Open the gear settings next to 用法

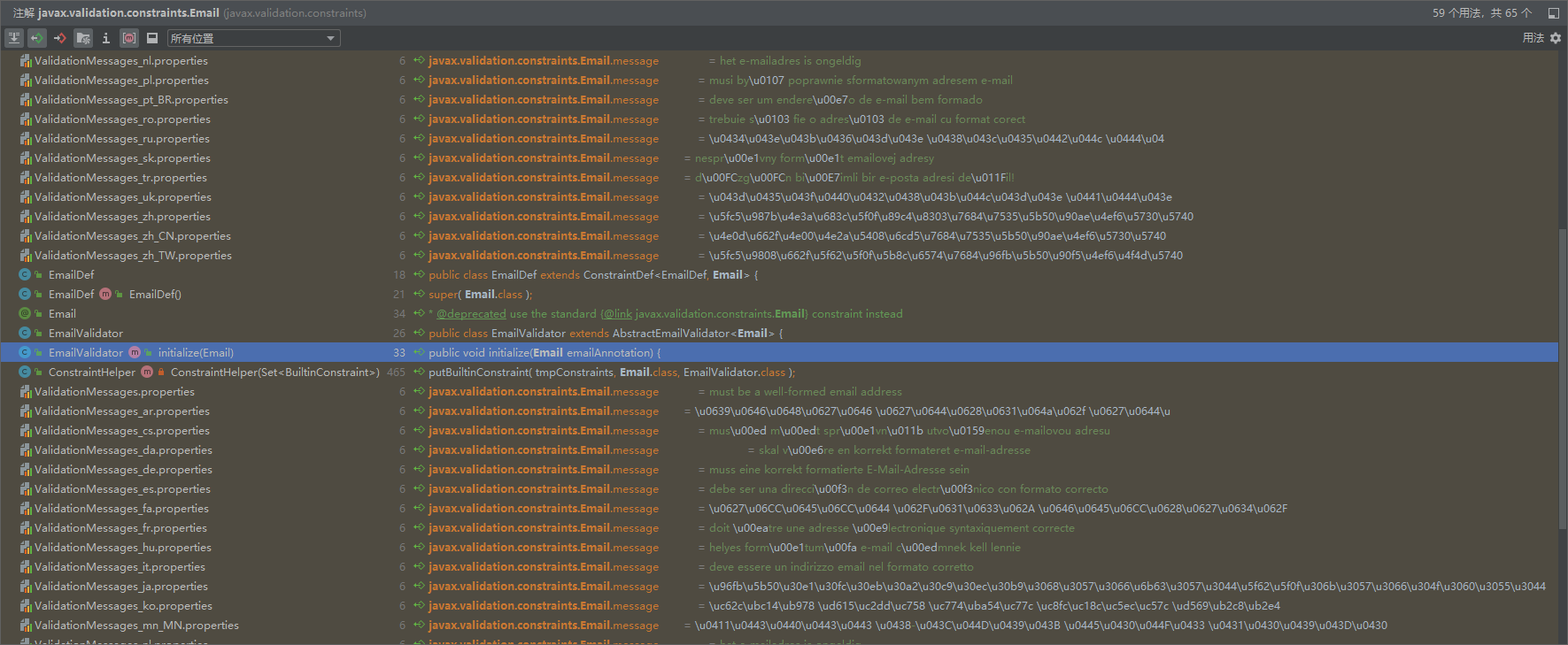click(1556, 38)
